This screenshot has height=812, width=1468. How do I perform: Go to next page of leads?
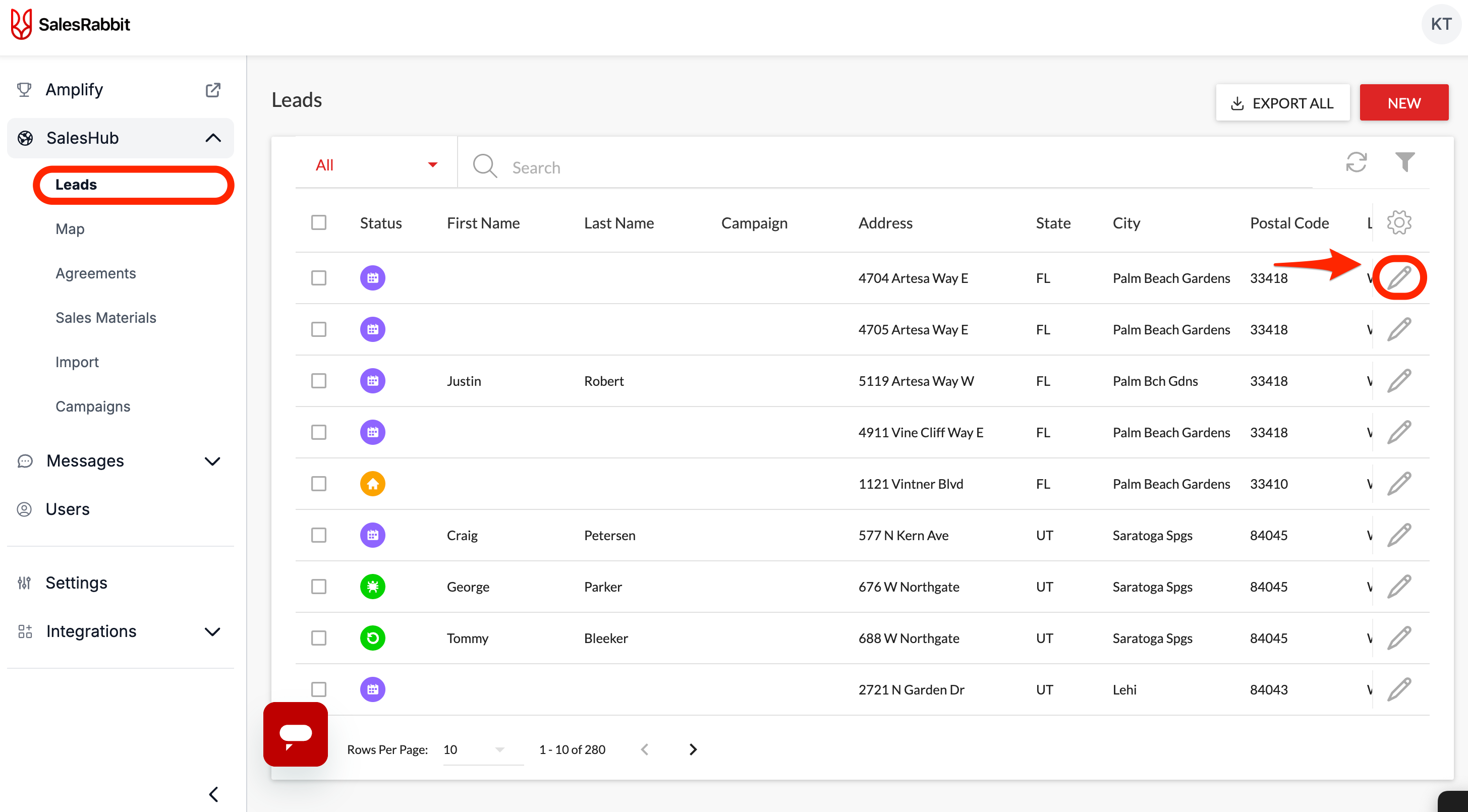point(693,749)
